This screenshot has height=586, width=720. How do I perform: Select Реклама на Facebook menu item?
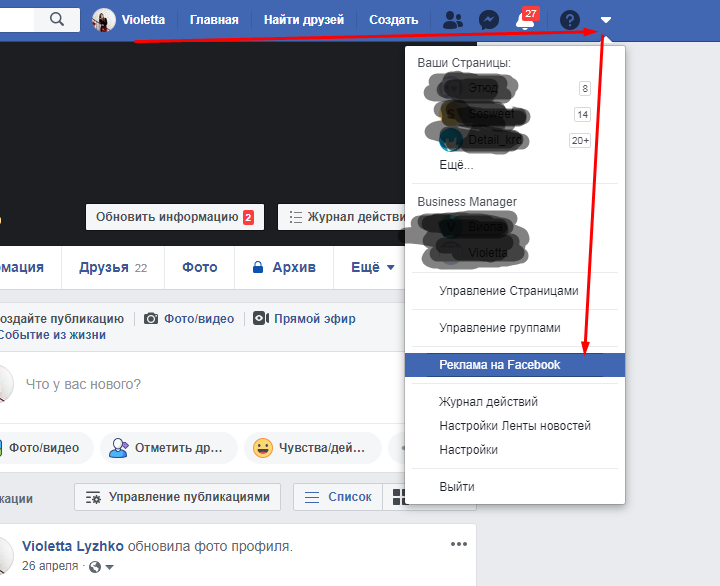click(515, 365)
